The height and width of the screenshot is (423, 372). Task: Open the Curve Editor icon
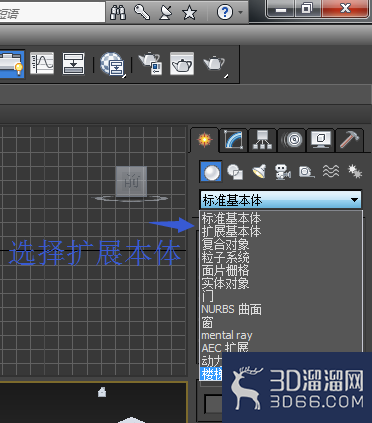(x=42, y=63)
